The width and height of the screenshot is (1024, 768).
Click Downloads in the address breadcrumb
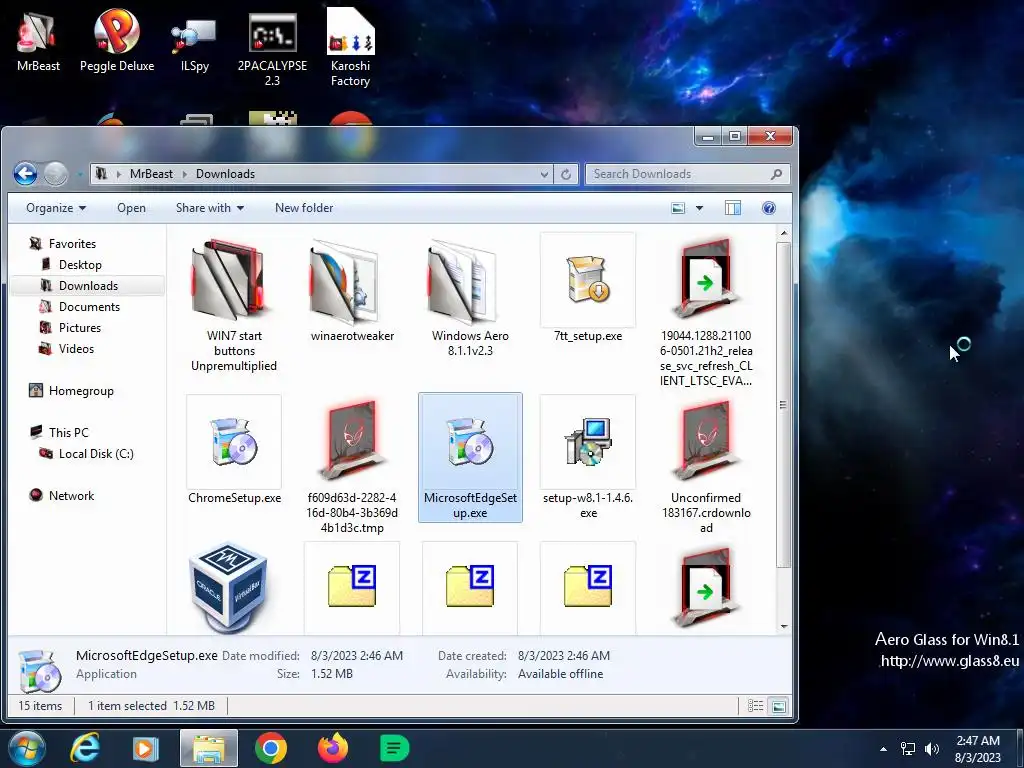[225, 174]
